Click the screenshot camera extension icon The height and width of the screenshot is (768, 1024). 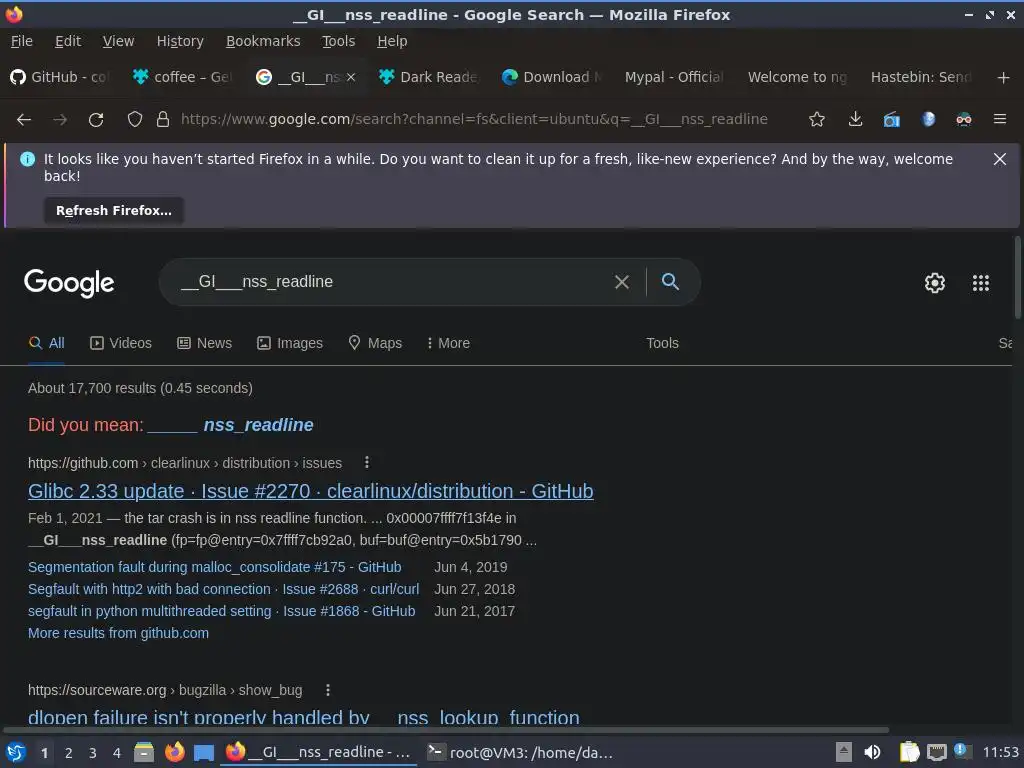pyautogui.click(x=891, y=120)
